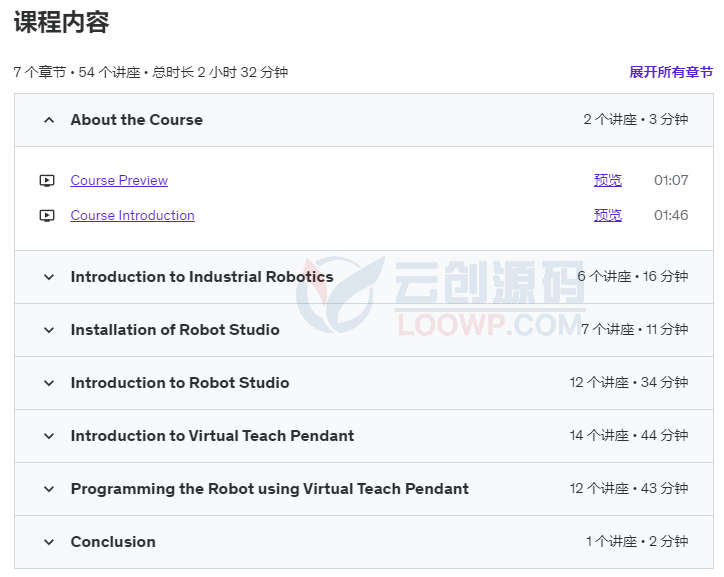Open the Course Introduction lecture link
Viewport: 724px width, 577px height.
click(x=133, y=216)
